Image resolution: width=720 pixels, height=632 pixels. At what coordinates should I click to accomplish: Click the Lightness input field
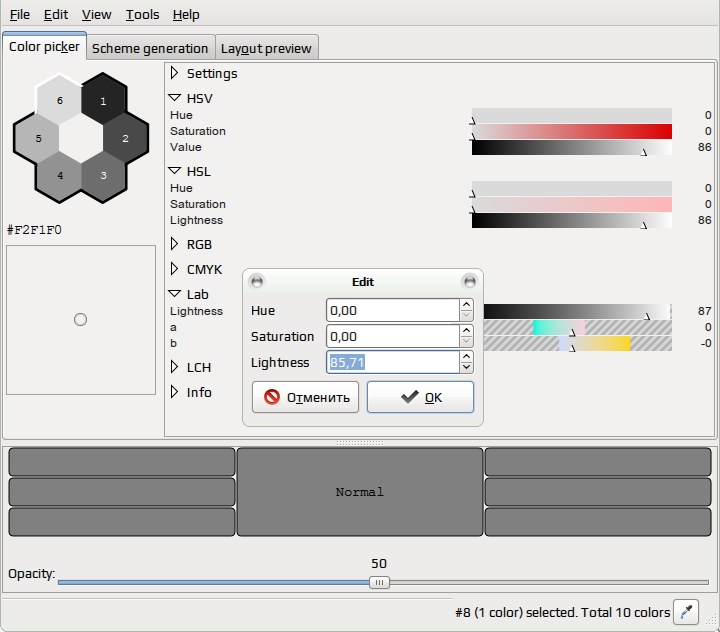pyautogui.click(x=393, y=362)
